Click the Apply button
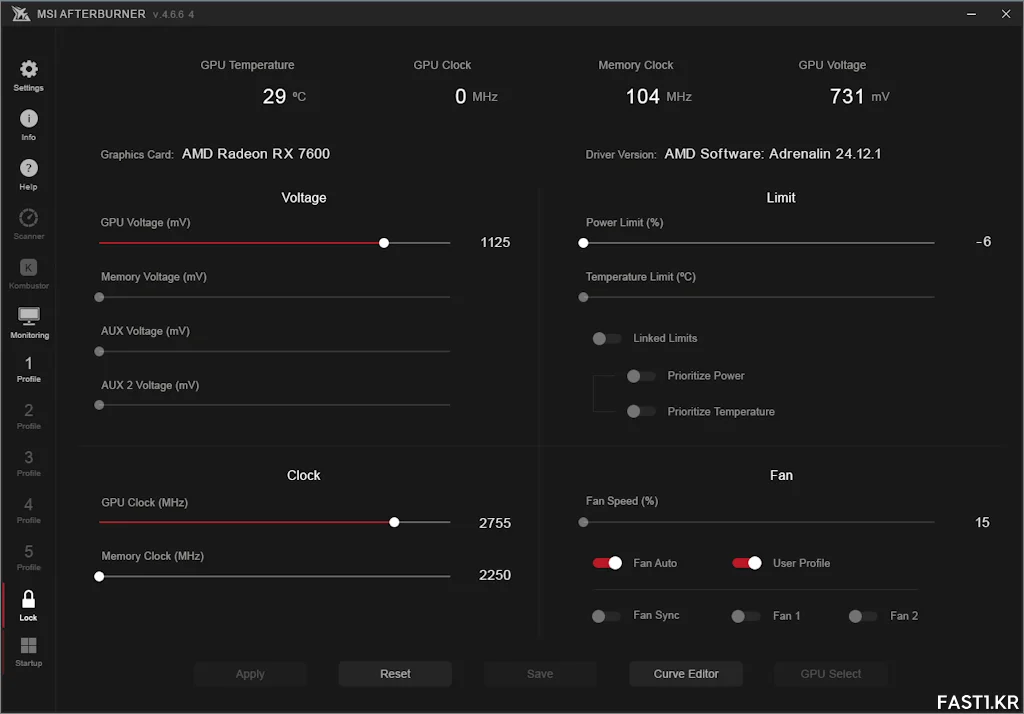1024x714 pixels. click(x=250, y=673)
